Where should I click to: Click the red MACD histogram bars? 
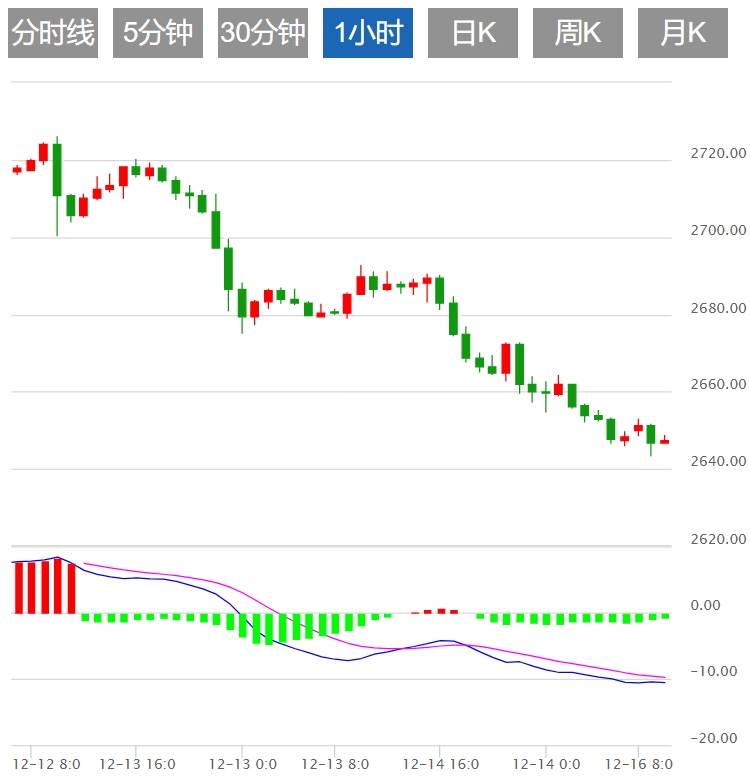44,587
